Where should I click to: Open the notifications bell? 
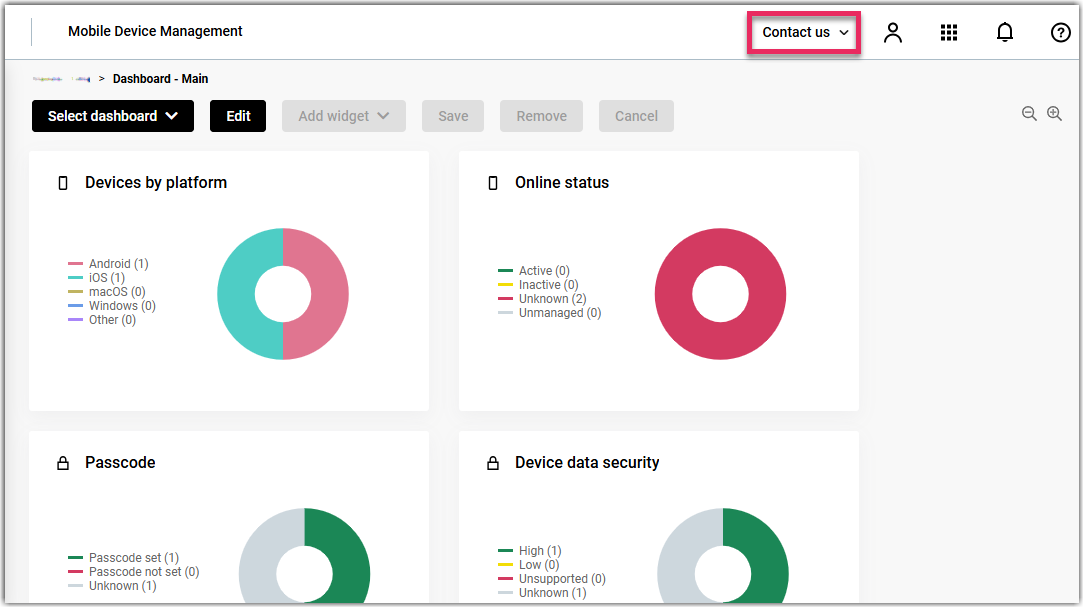(1004, 33)
